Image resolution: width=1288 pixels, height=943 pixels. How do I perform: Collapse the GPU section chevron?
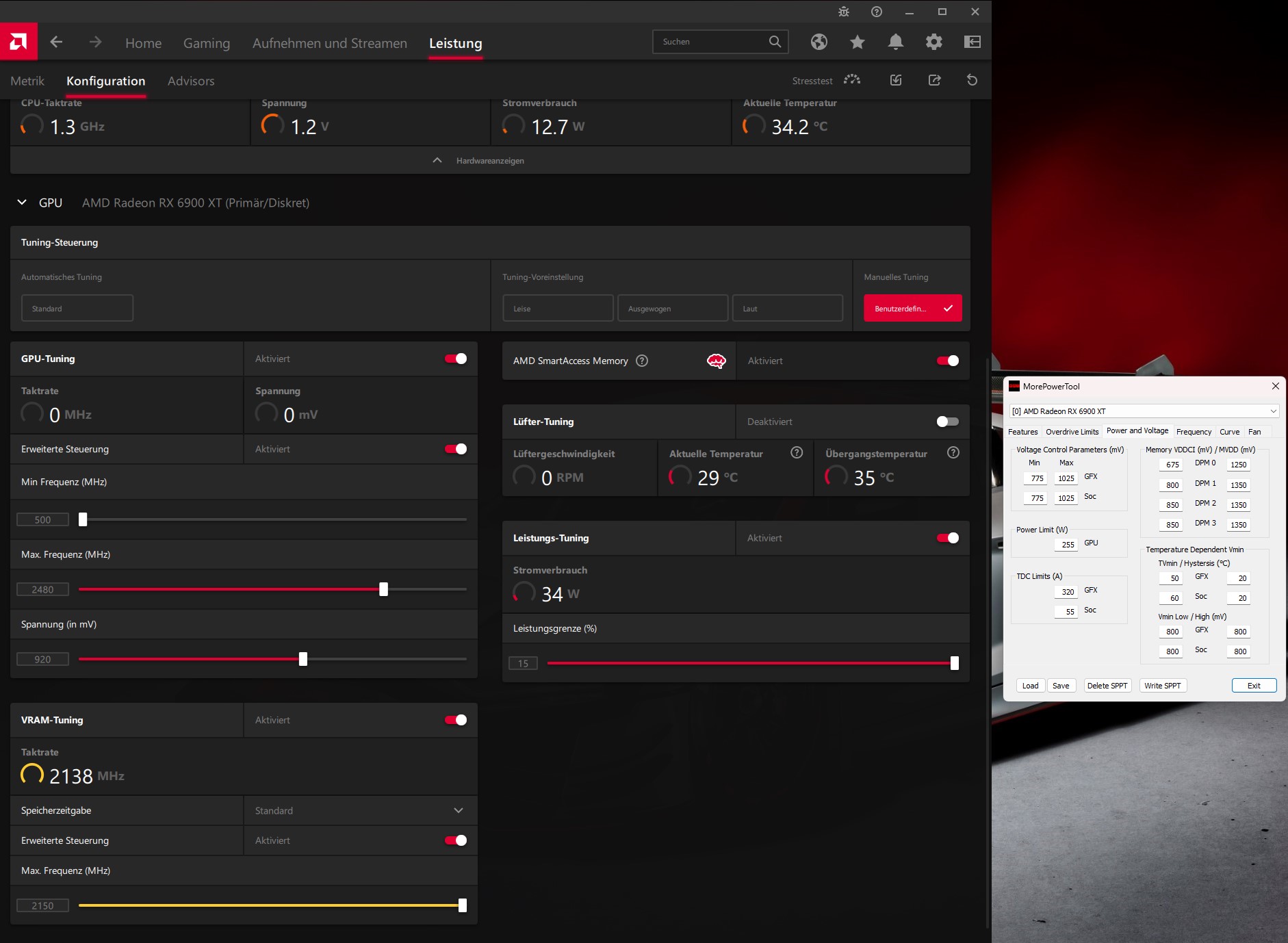click(x=22, y=203)
